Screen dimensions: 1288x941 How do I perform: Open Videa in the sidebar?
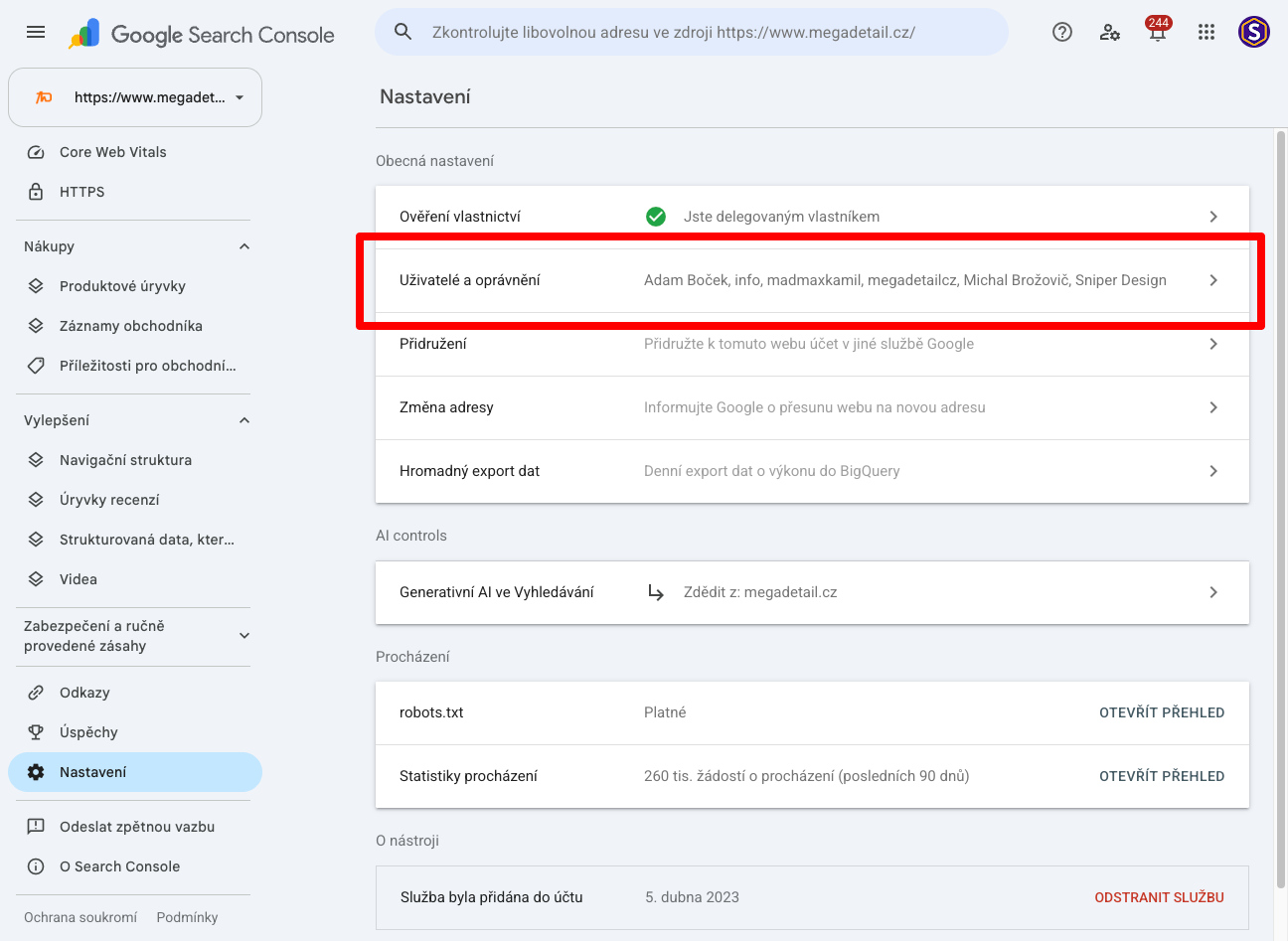(x=135, y=579)
